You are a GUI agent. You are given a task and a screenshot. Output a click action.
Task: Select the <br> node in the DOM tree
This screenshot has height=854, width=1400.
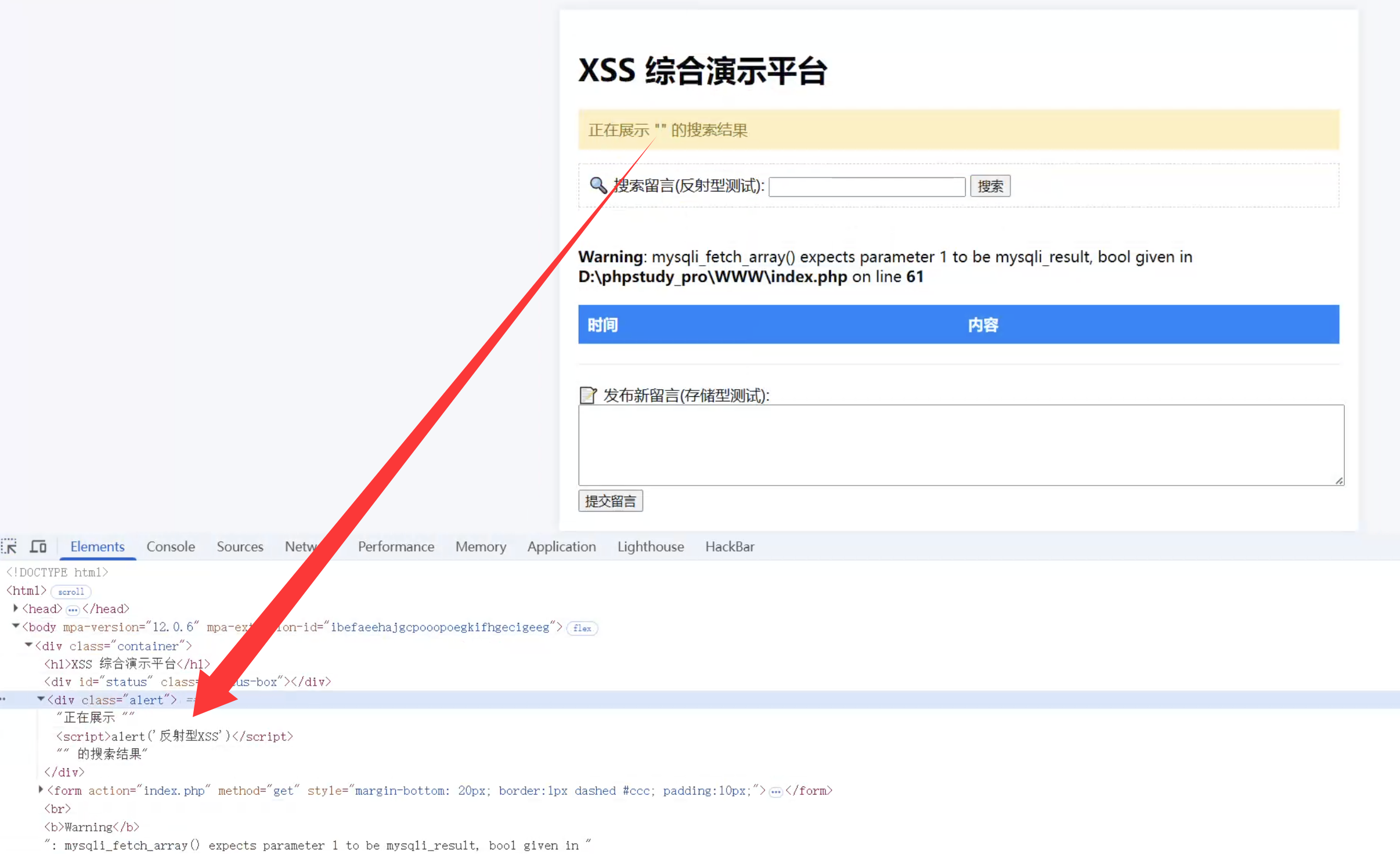pyautogui.click(x=57, y=809)
